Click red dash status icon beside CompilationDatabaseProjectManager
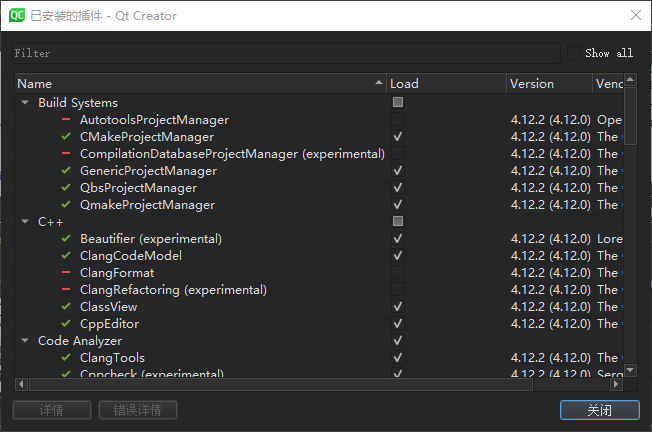Image resolution: width=652 pixels, height=432 pixels. pyautogui.click(x=66, y=153)
